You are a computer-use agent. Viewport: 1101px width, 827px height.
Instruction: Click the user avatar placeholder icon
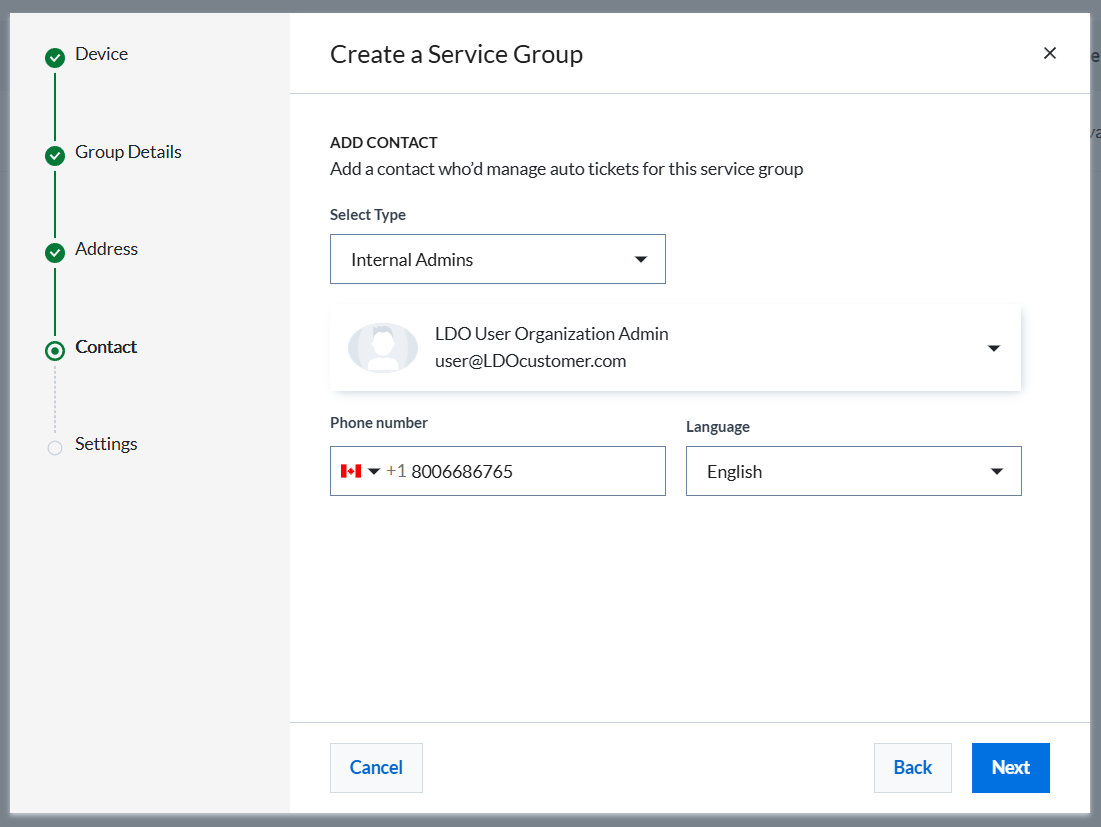382,348
